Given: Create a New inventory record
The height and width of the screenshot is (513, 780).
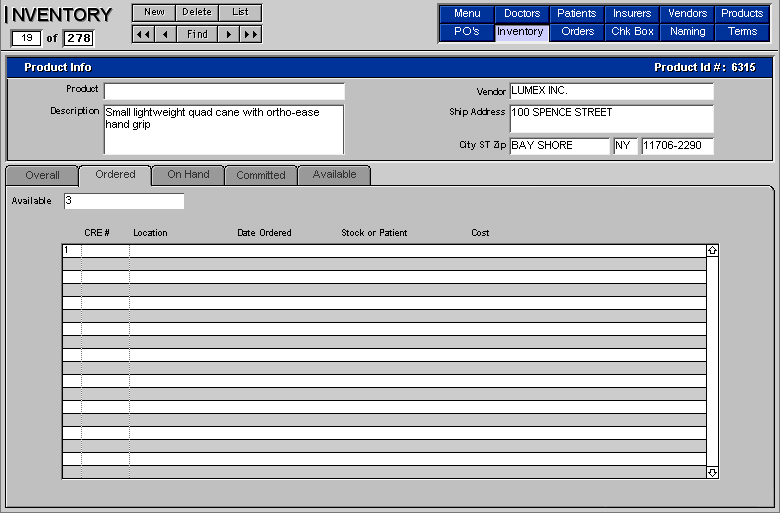Looking at the screenshot, I should pos(154,12).
